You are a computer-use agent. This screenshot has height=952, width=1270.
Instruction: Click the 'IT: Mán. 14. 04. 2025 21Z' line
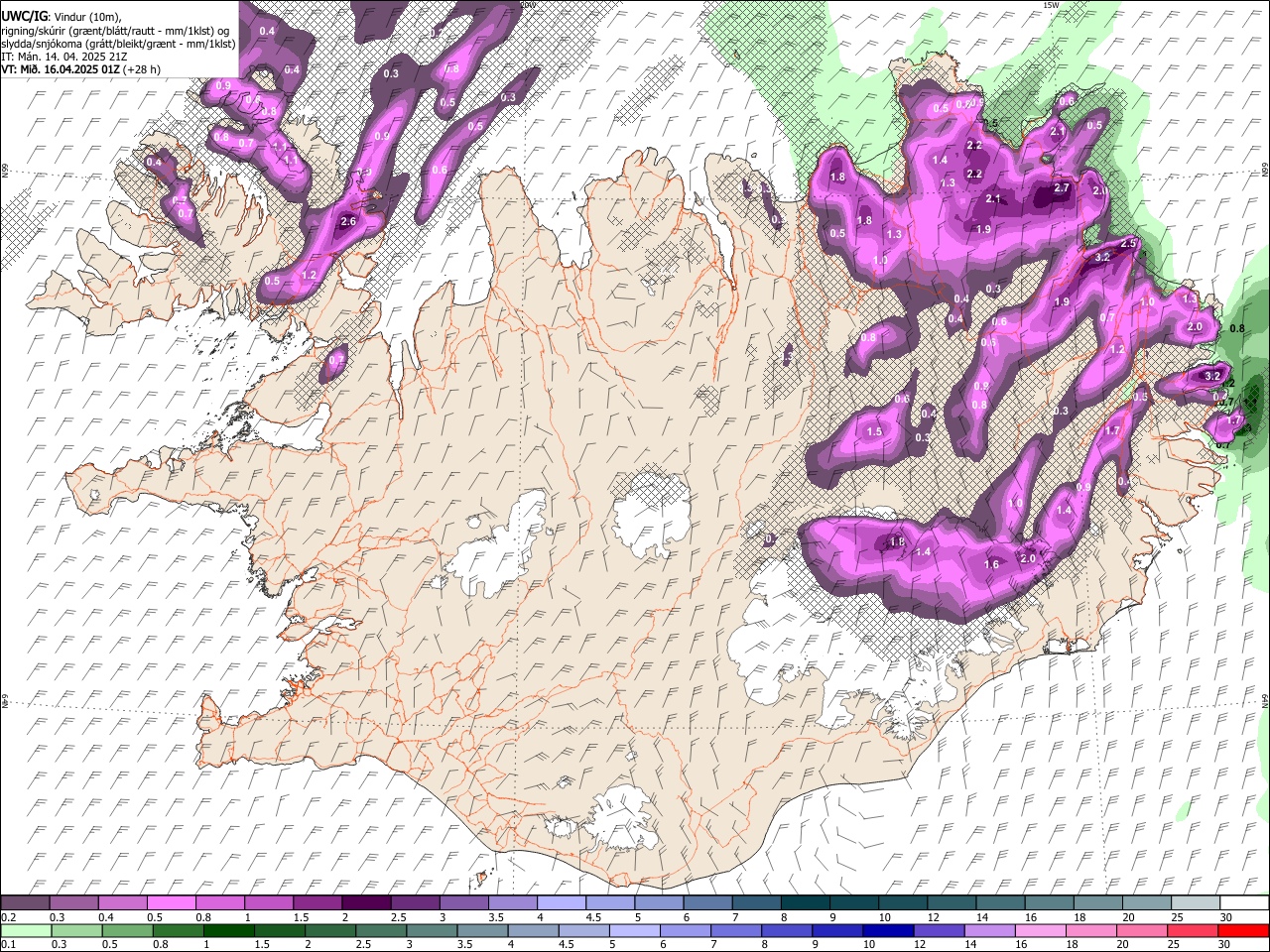point(63,57)
